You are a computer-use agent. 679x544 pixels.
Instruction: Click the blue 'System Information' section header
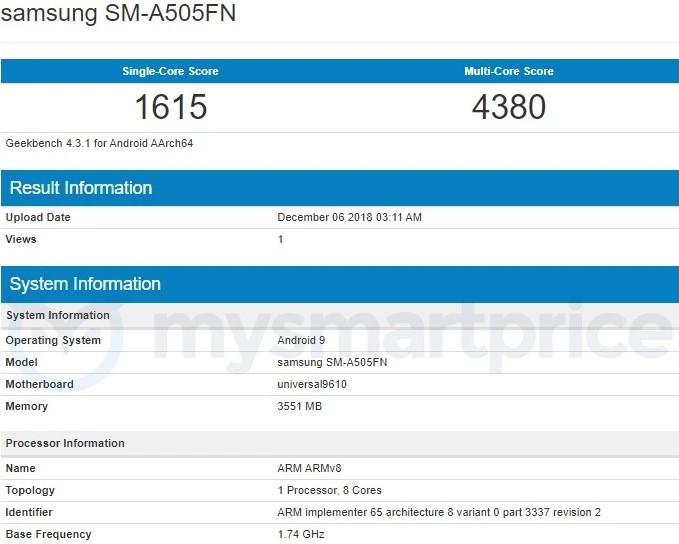coord(340,284)
